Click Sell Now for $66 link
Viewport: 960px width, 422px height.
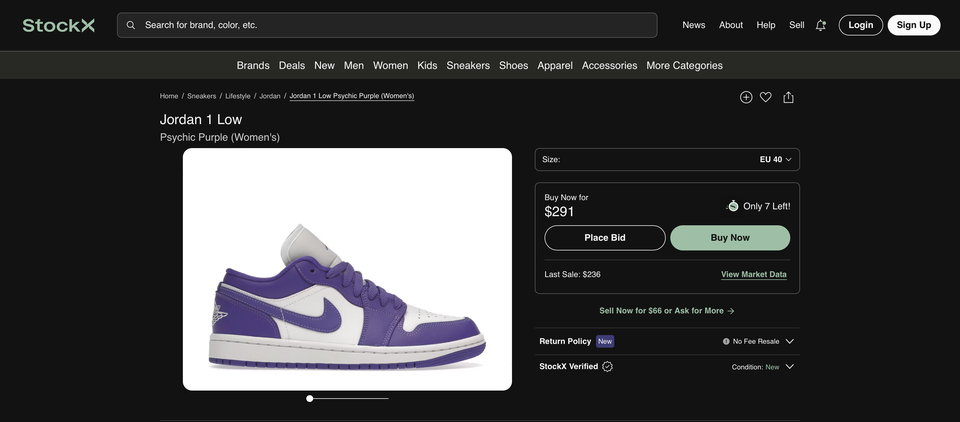click(667, 311)
